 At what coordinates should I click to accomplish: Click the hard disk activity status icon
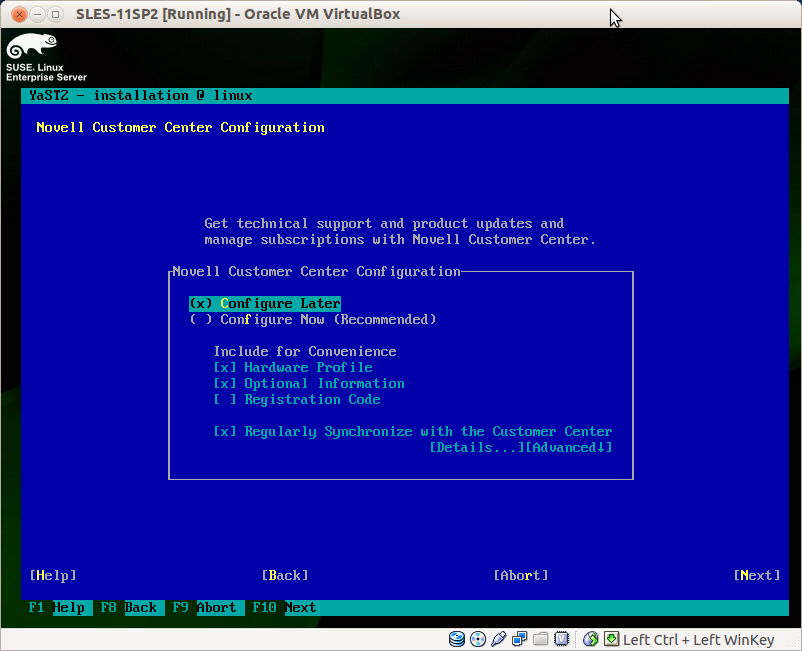tap(457, 639)
